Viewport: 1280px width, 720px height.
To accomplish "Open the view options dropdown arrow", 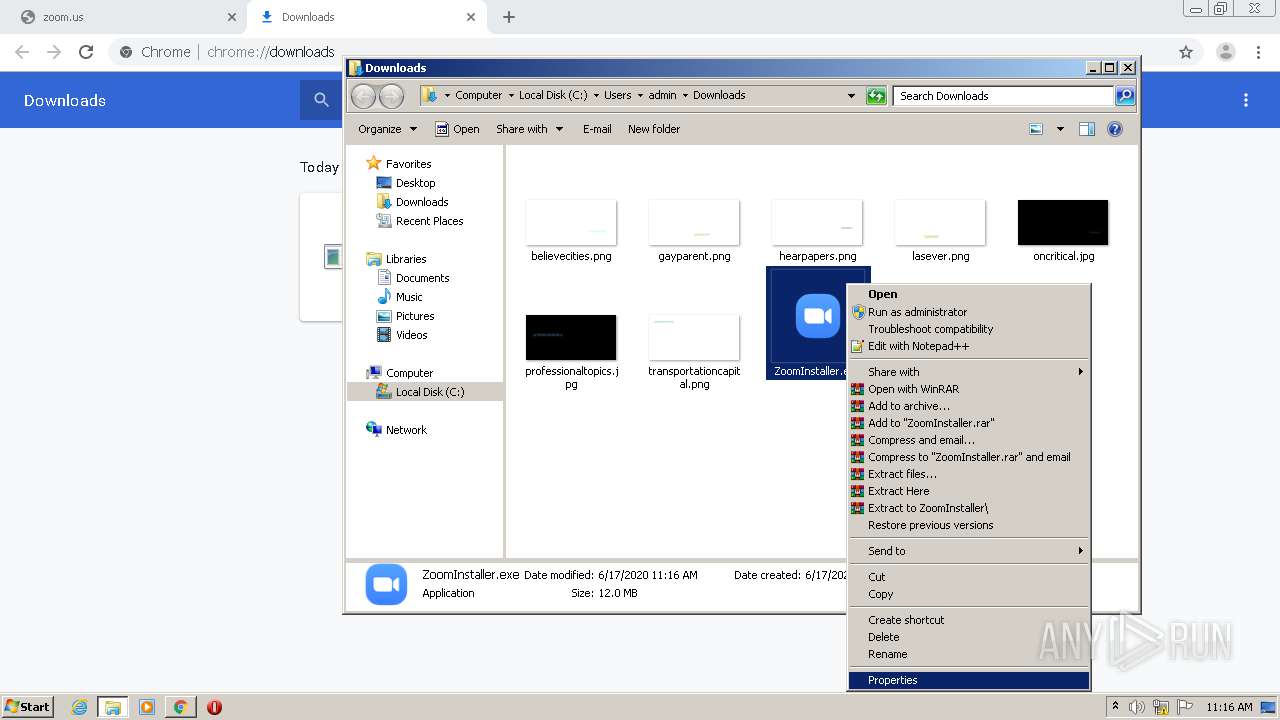I will tap(1060, 129).
